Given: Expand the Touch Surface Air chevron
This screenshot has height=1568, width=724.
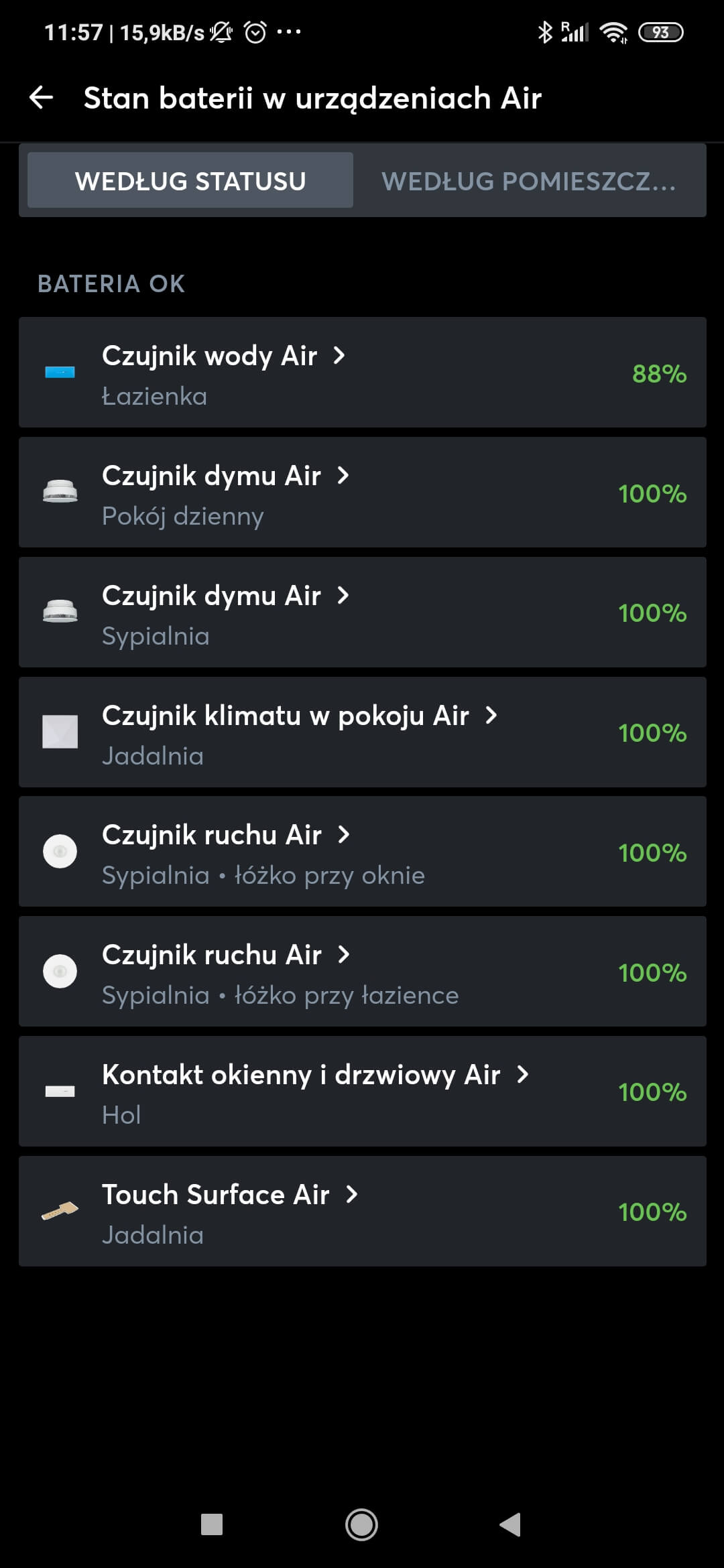Looking at the screenshot, I should click(x=351, y=1194).
